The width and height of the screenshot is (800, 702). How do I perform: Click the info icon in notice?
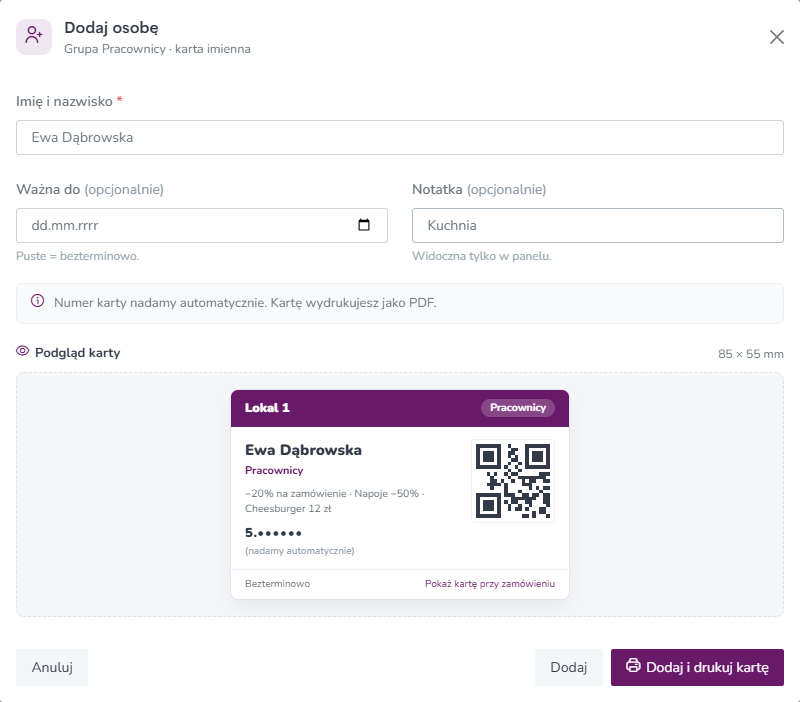(37, 301)
